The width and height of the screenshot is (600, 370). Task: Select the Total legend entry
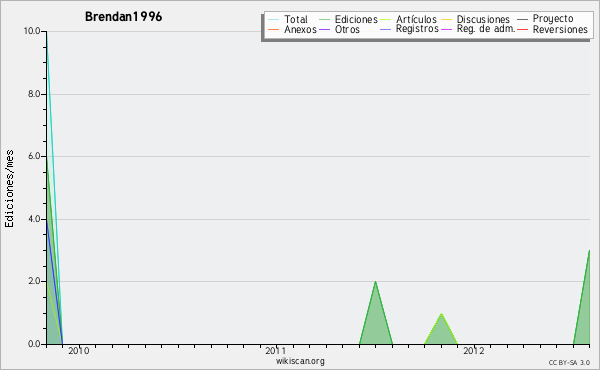click(x=288, y=19)
